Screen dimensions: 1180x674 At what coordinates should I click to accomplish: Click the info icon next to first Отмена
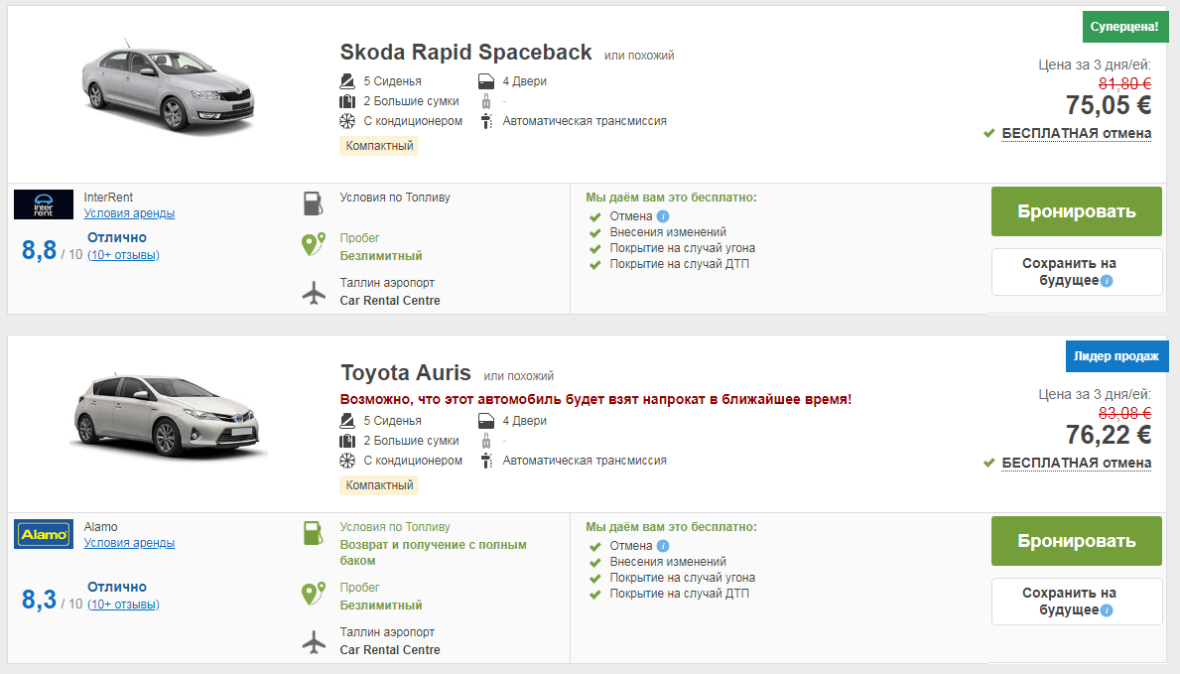pyautogui.click(x=663, y=217)
